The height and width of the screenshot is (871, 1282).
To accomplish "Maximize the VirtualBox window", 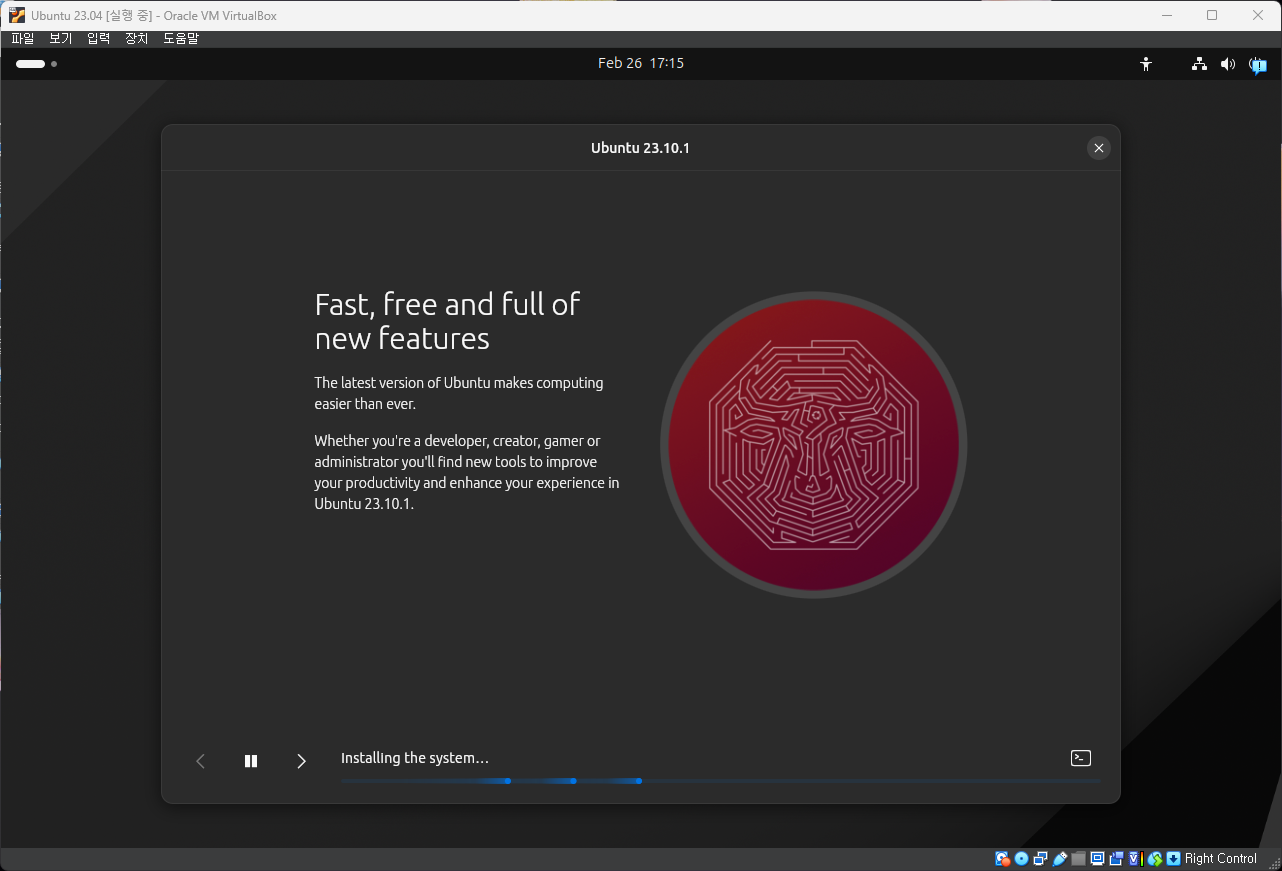I will pos(1212,15).
